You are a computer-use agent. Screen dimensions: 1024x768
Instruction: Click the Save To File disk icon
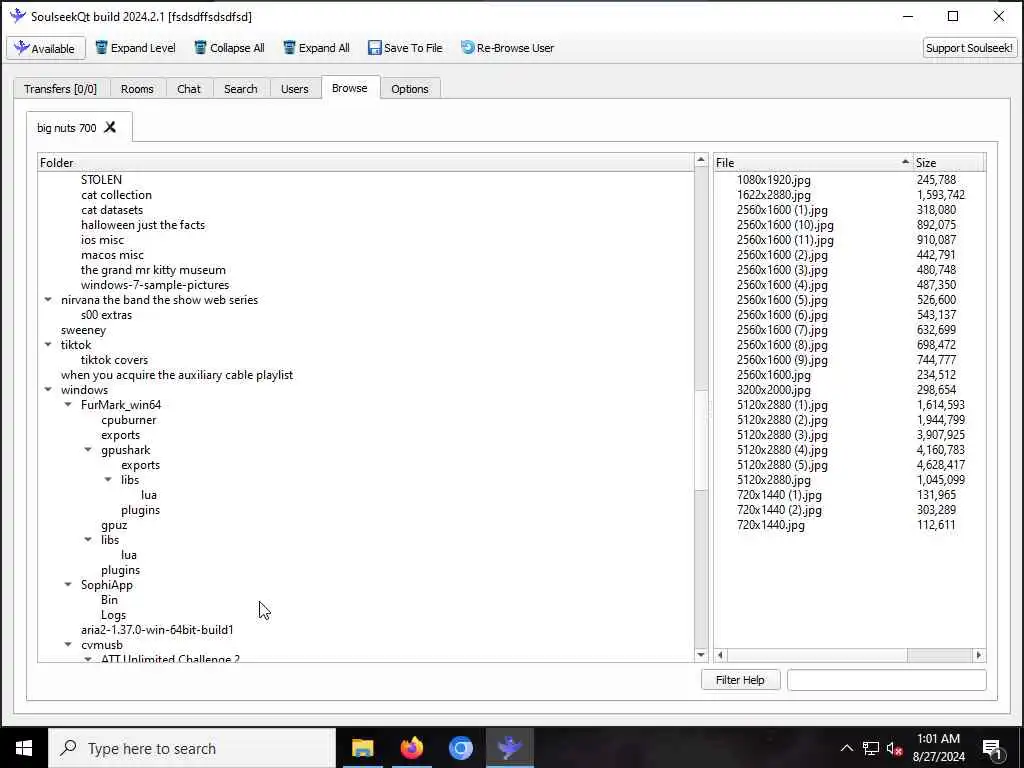[x=374, y=48]
